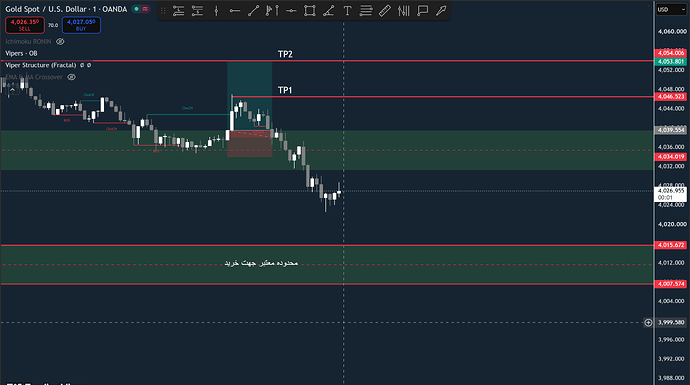This screenshot has height=385, width=690.
Task: Select the Short Position drawing tool
Action: pos(197,11)
